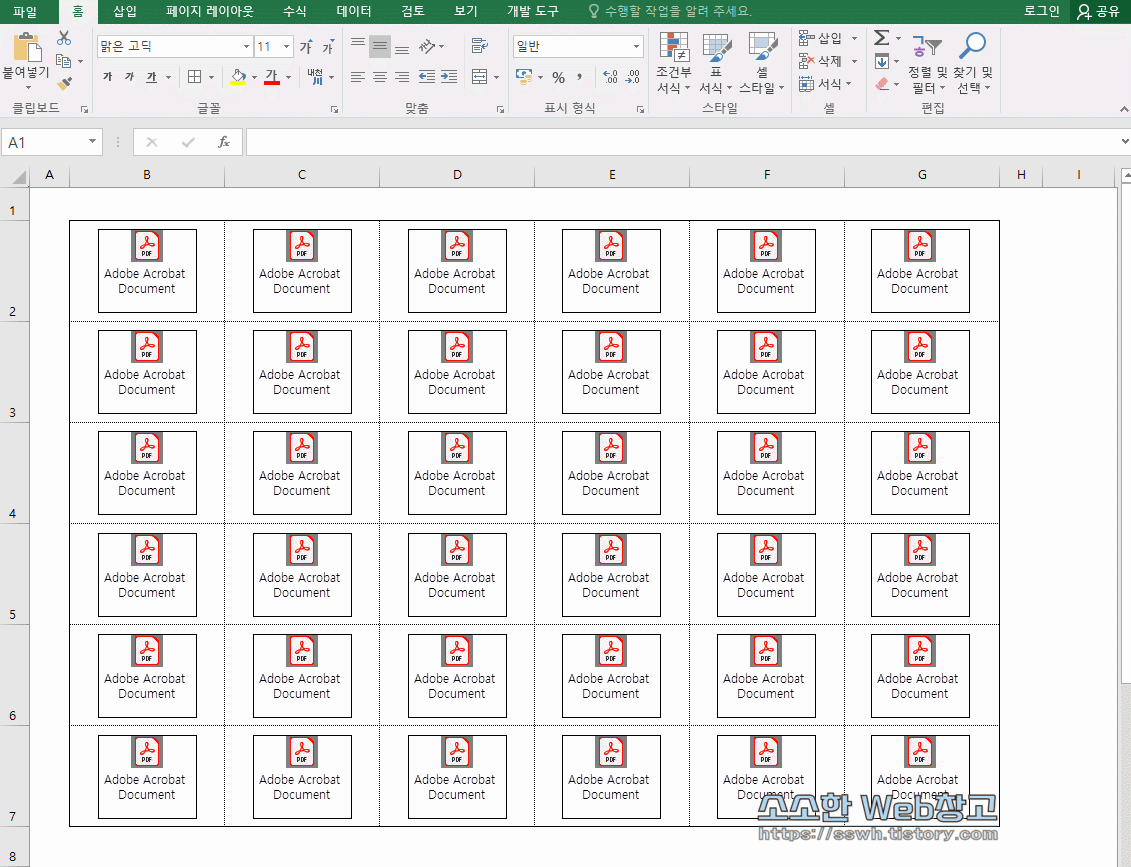This screenshot has height=867, width=1131.
Task: Open 조건부 서식 conditional formatting
Action: 674,63
